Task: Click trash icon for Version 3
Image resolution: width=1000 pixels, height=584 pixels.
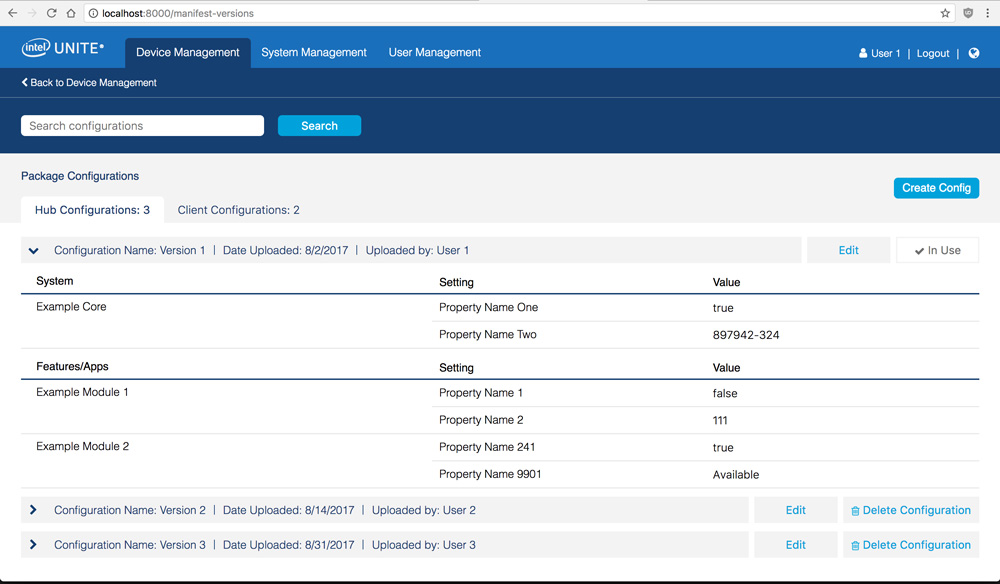Action: [x=855, y=546]
